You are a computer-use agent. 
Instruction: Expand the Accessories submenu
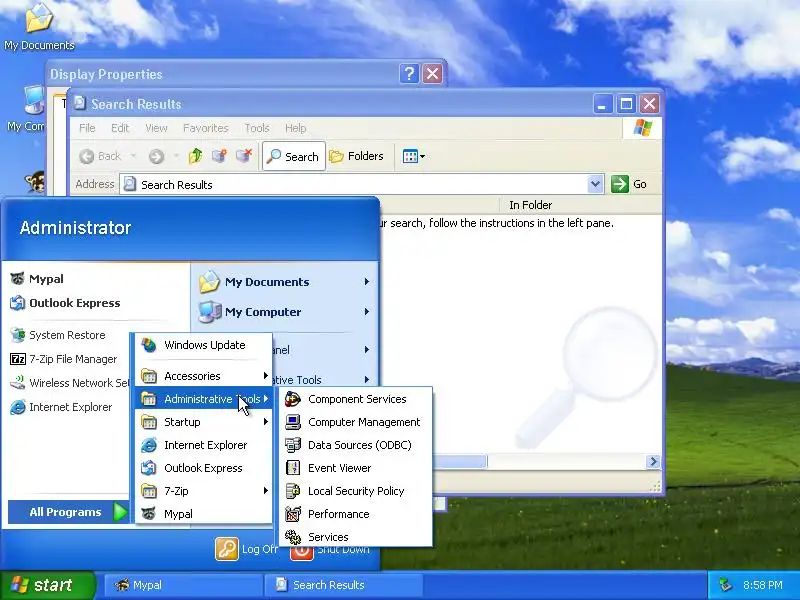coord(204,376)
